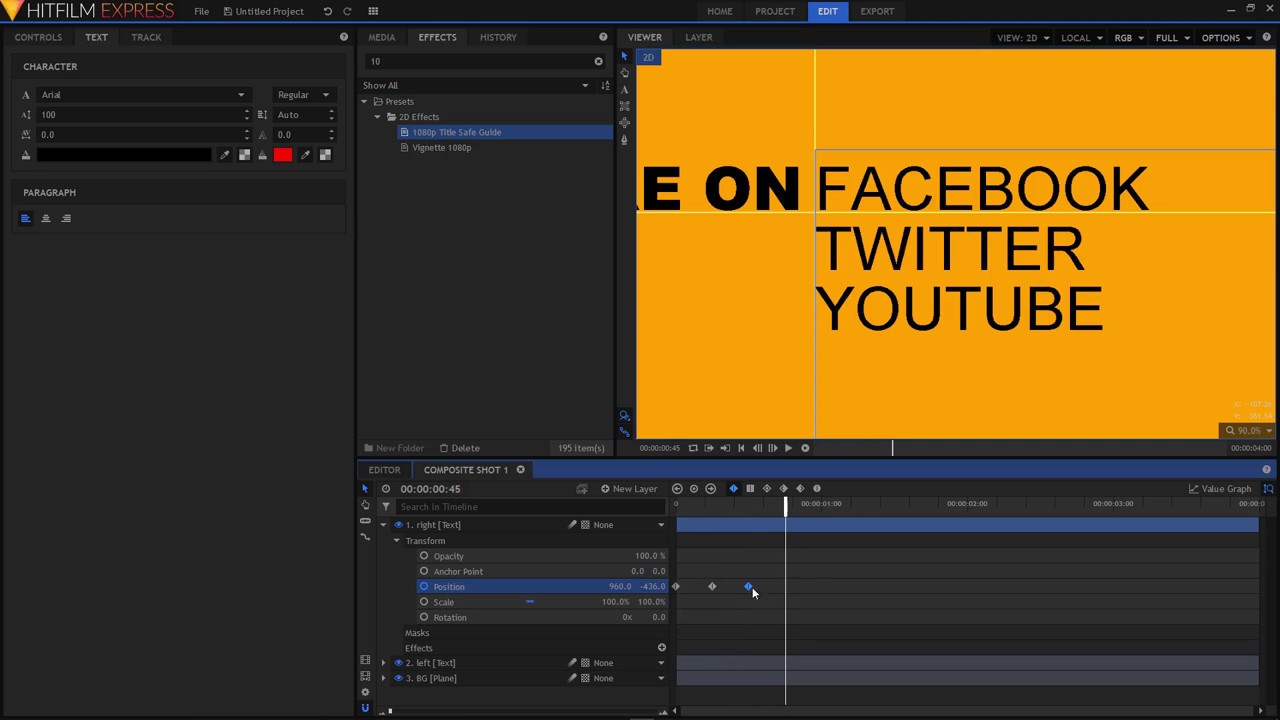Image resolution: width=1280 pixels, height=720 pixels.
Task: Open the red outline color swatch
Action: tap(283, 155)
